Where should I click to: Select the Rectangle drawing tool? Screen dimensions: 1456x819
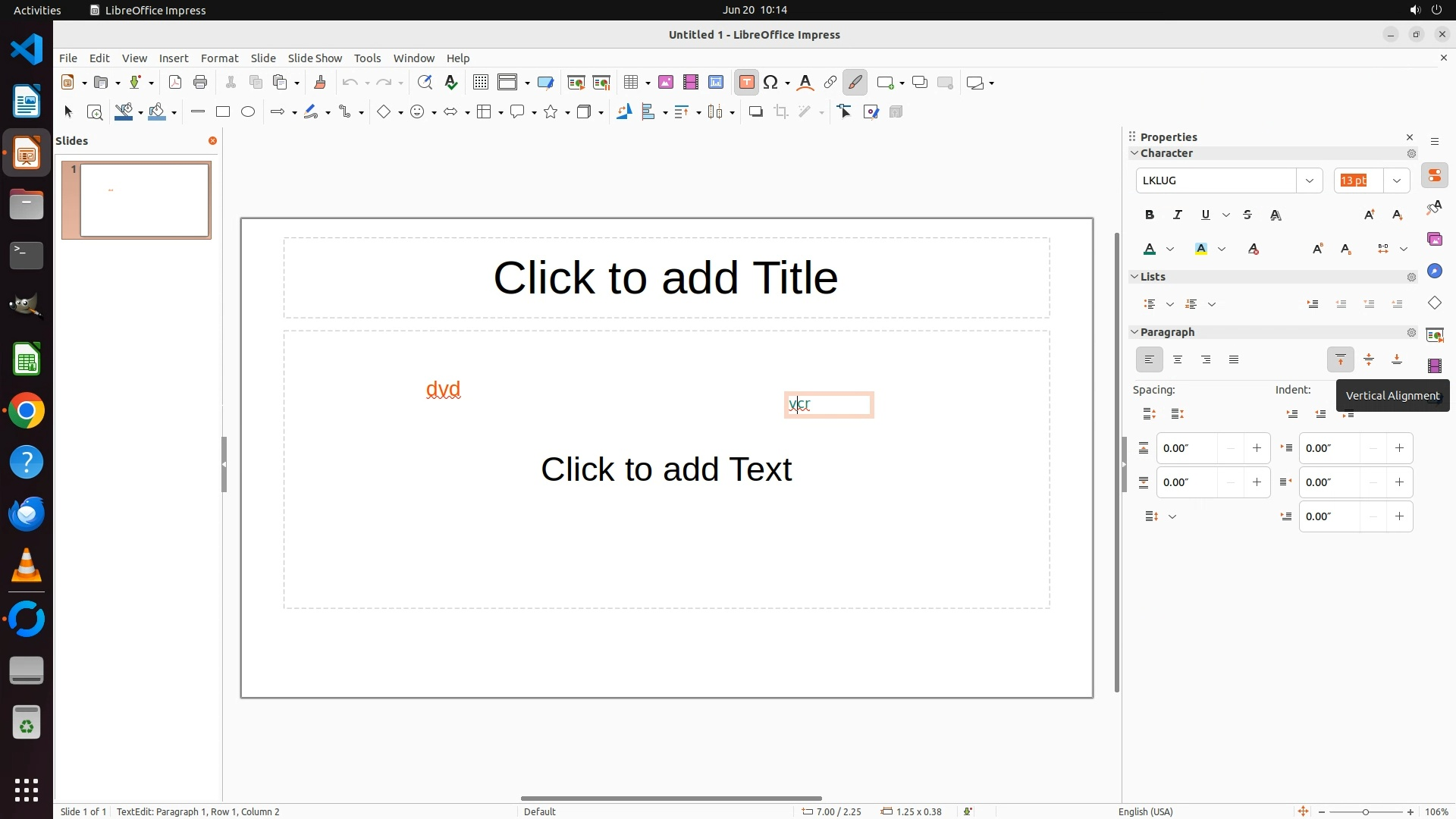tap(223, 112)
